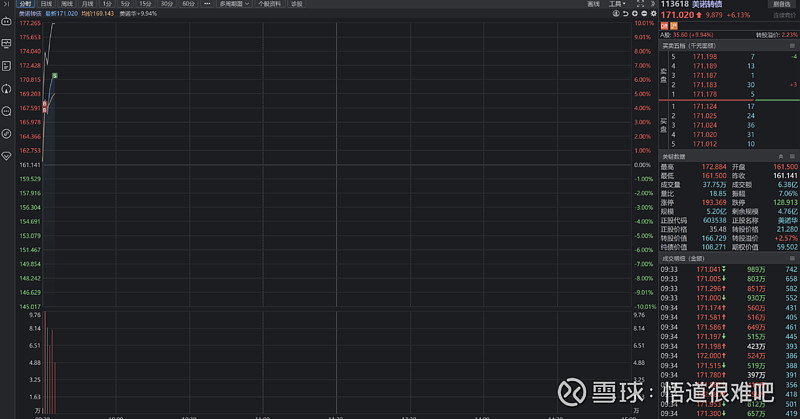The width and height of the screenshot is (800, 419).
Task: Expand the left sidebar panel arrow
Action: pyautogui.click(x=7, y=4)
